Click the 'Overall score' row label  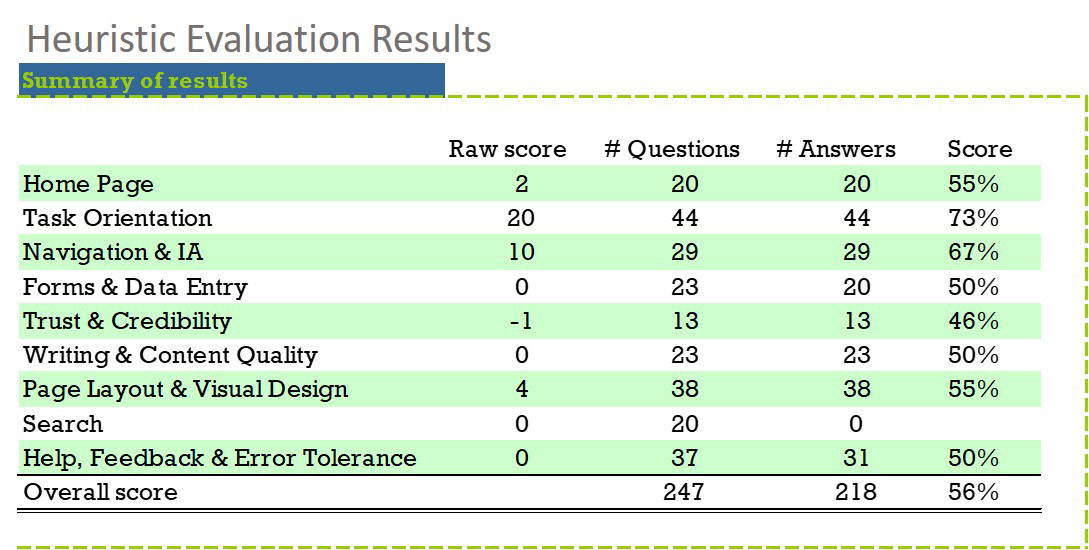click(x=100, y=492)
